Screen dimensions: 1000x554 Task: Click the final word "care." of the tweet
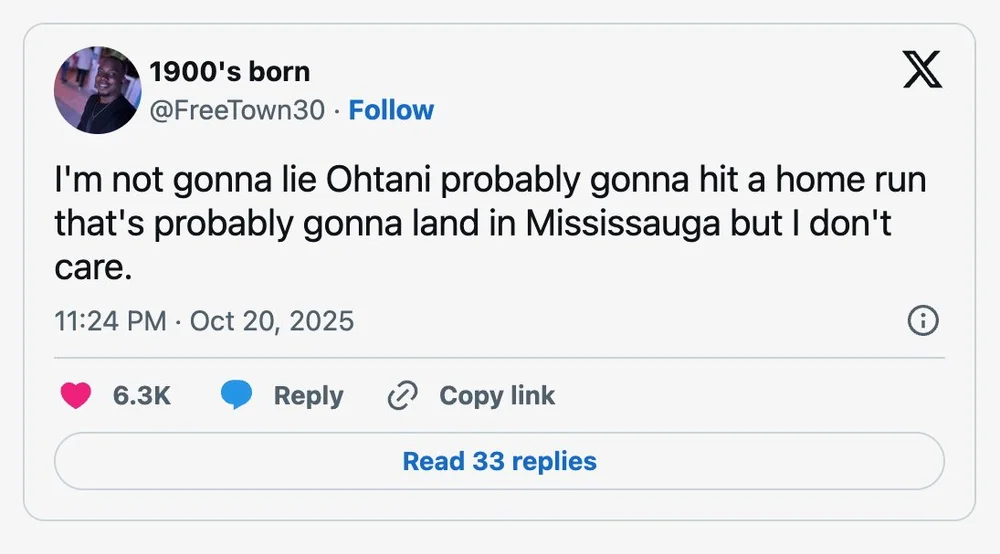pos(93,267)
